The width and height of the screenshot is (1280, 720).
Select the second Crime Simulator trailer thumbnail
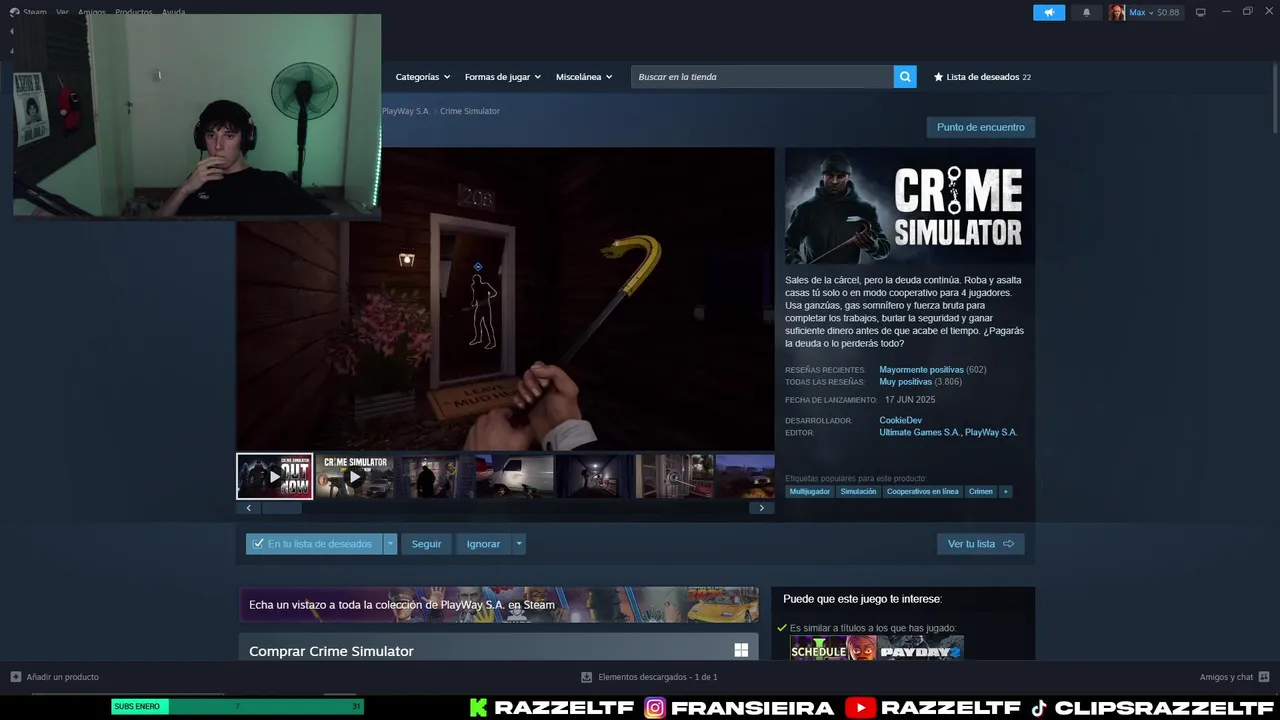354,476
